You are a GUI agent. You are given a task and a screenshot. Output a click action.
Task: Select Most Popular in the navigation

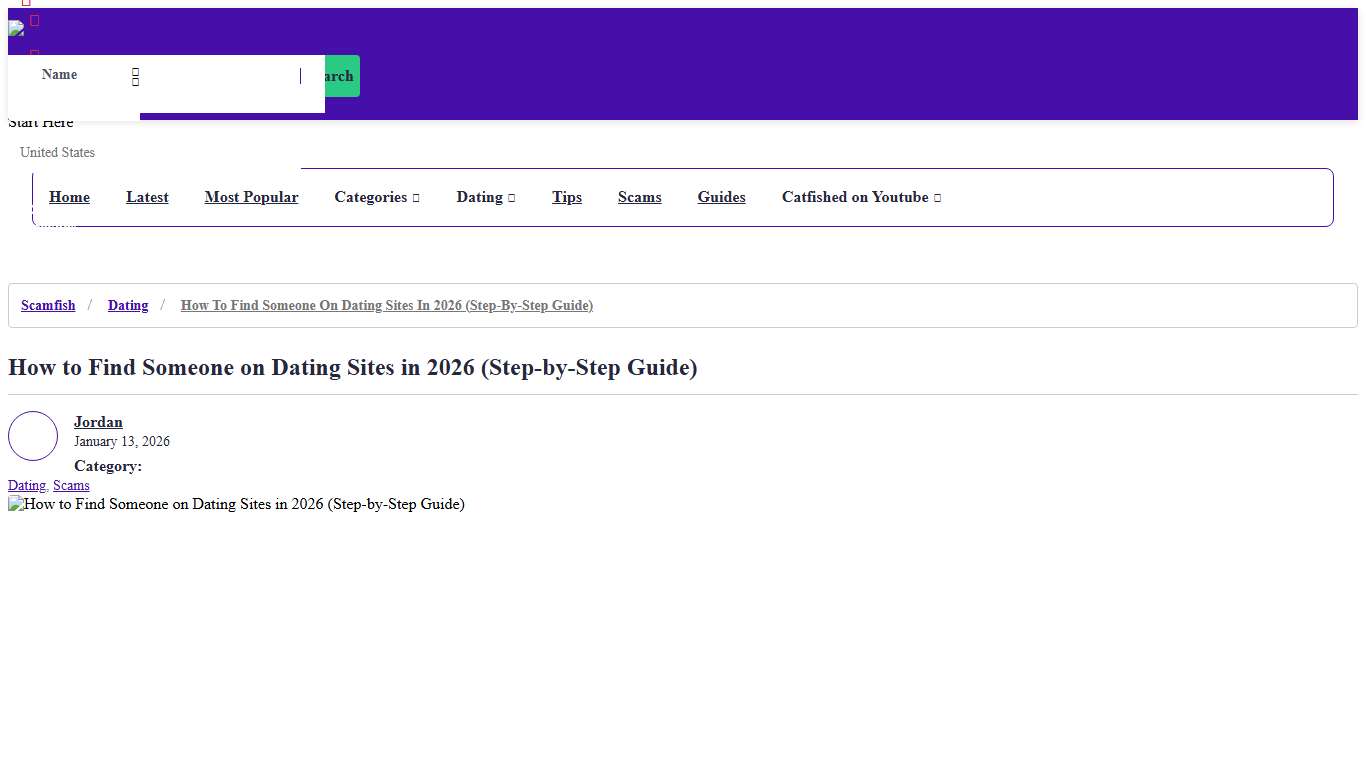(x=251, y=197)
